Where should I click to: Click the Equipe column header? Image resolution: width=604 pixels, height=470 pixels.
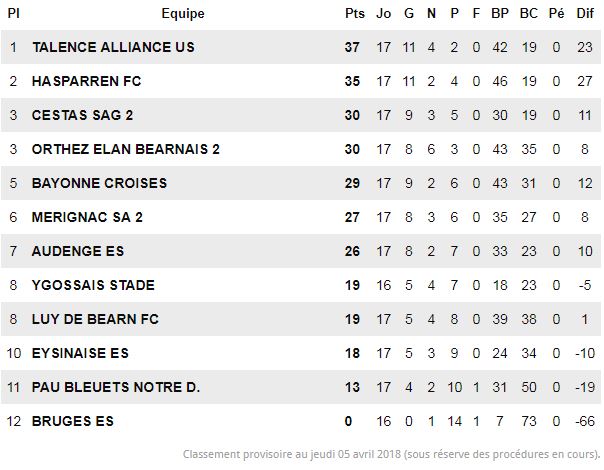183,13
